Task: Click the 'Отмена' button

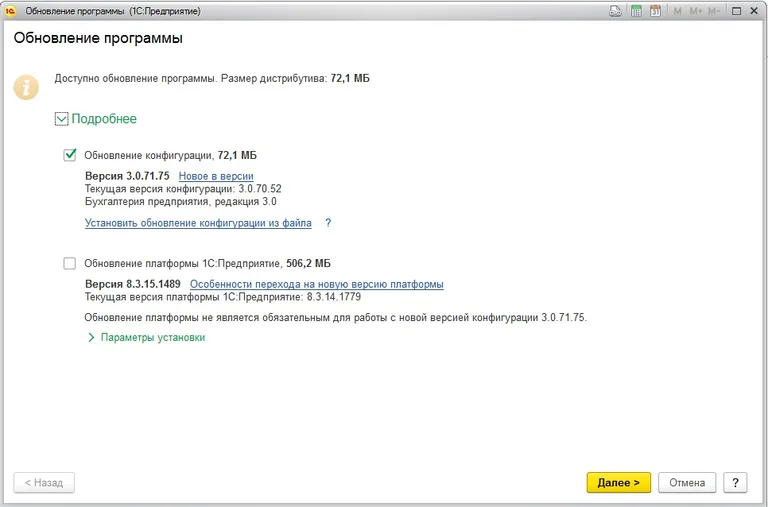Action: coord(687,483)
